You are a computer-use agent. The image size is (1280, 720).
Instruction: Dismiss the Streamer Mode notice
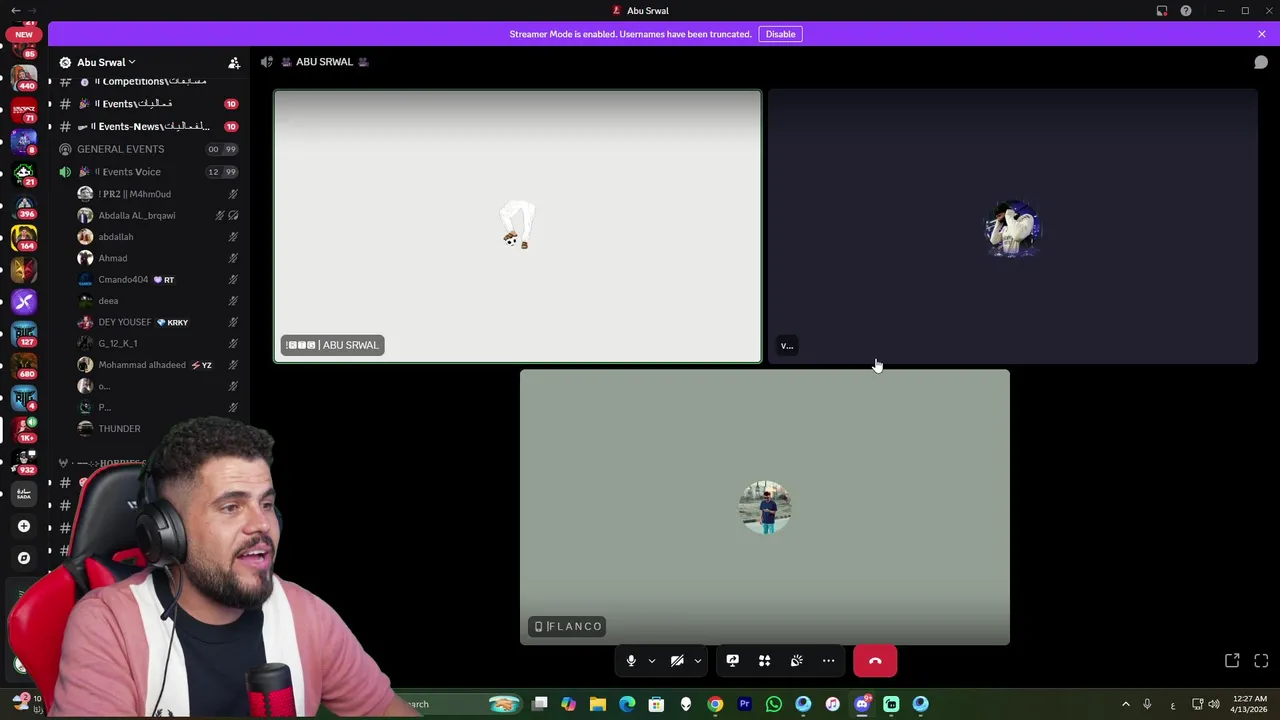coord(1262,34)
